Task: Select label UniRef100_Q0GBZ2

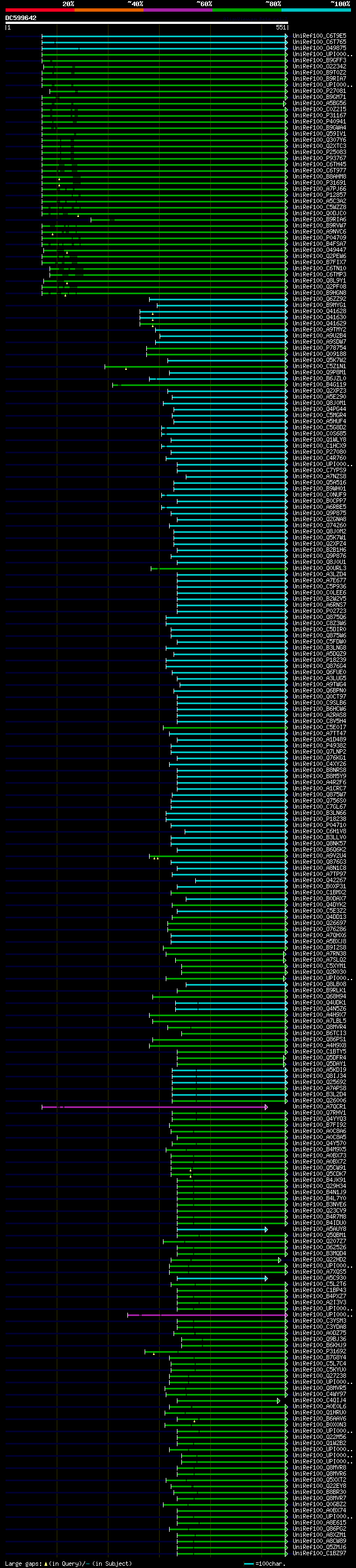Action: (x=319, y=1504)
